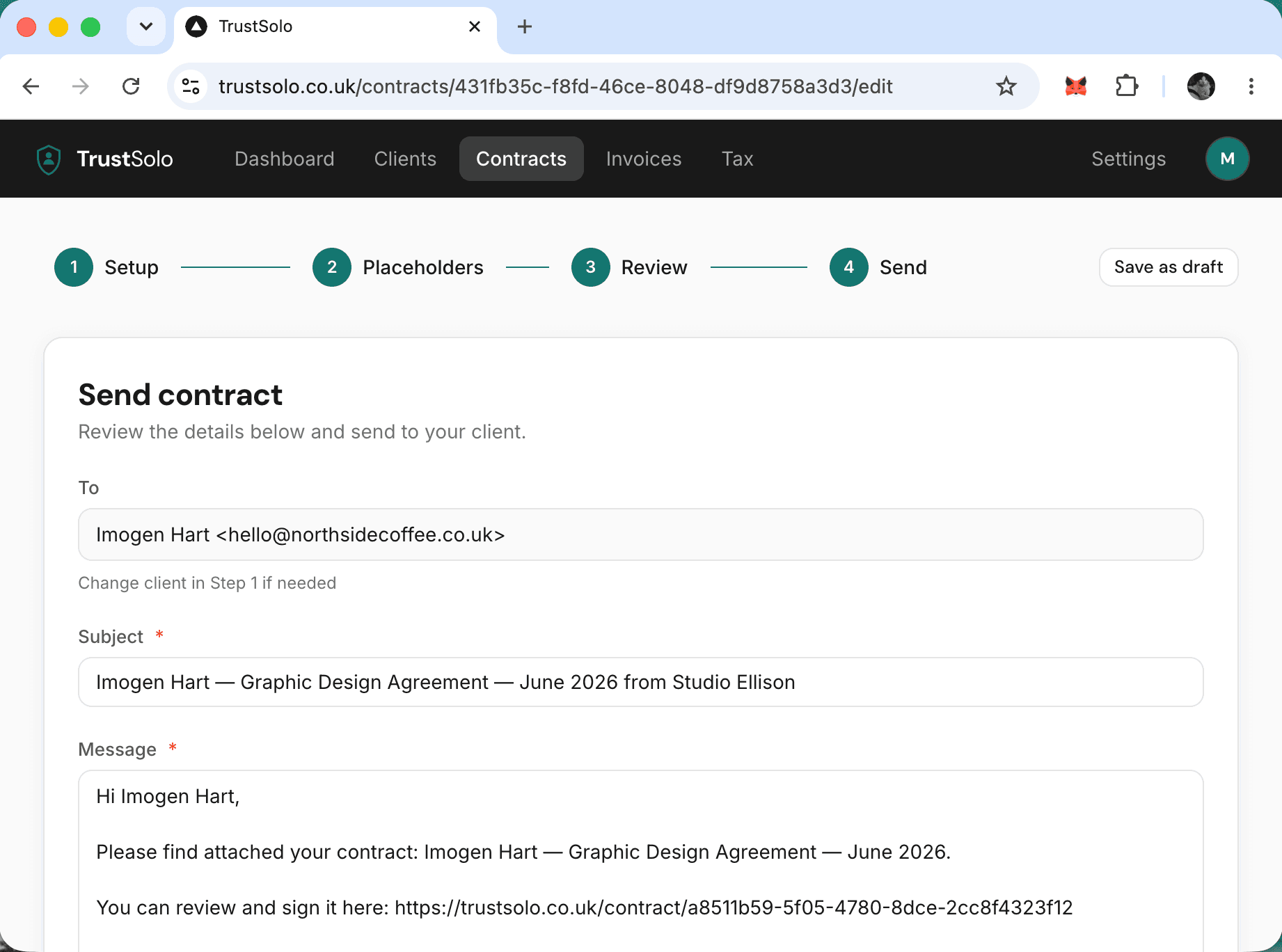Open the Invoices nav item

pos(644,159)
